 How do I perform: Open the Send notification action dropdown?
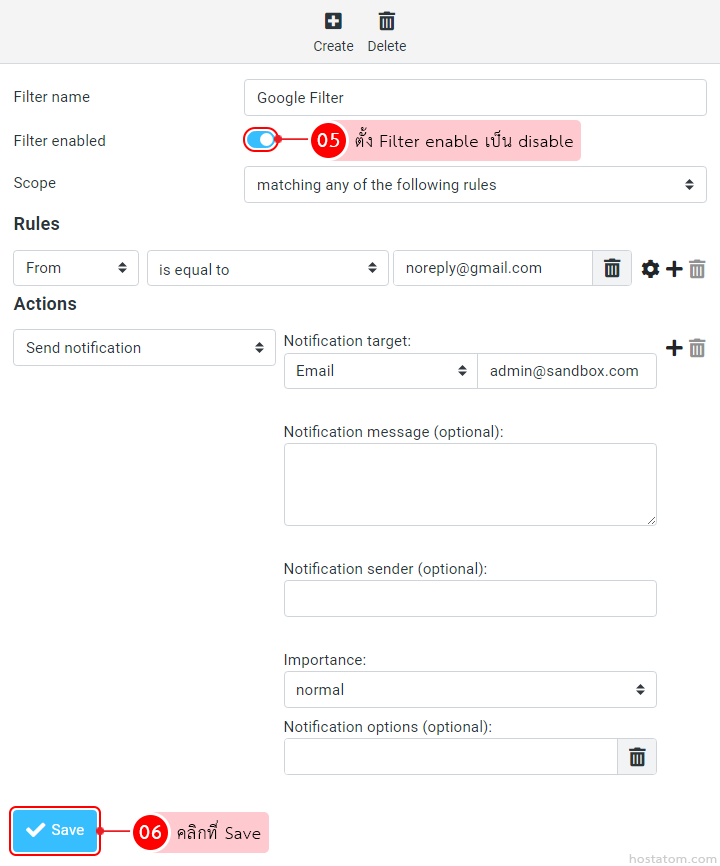point(144,348)
